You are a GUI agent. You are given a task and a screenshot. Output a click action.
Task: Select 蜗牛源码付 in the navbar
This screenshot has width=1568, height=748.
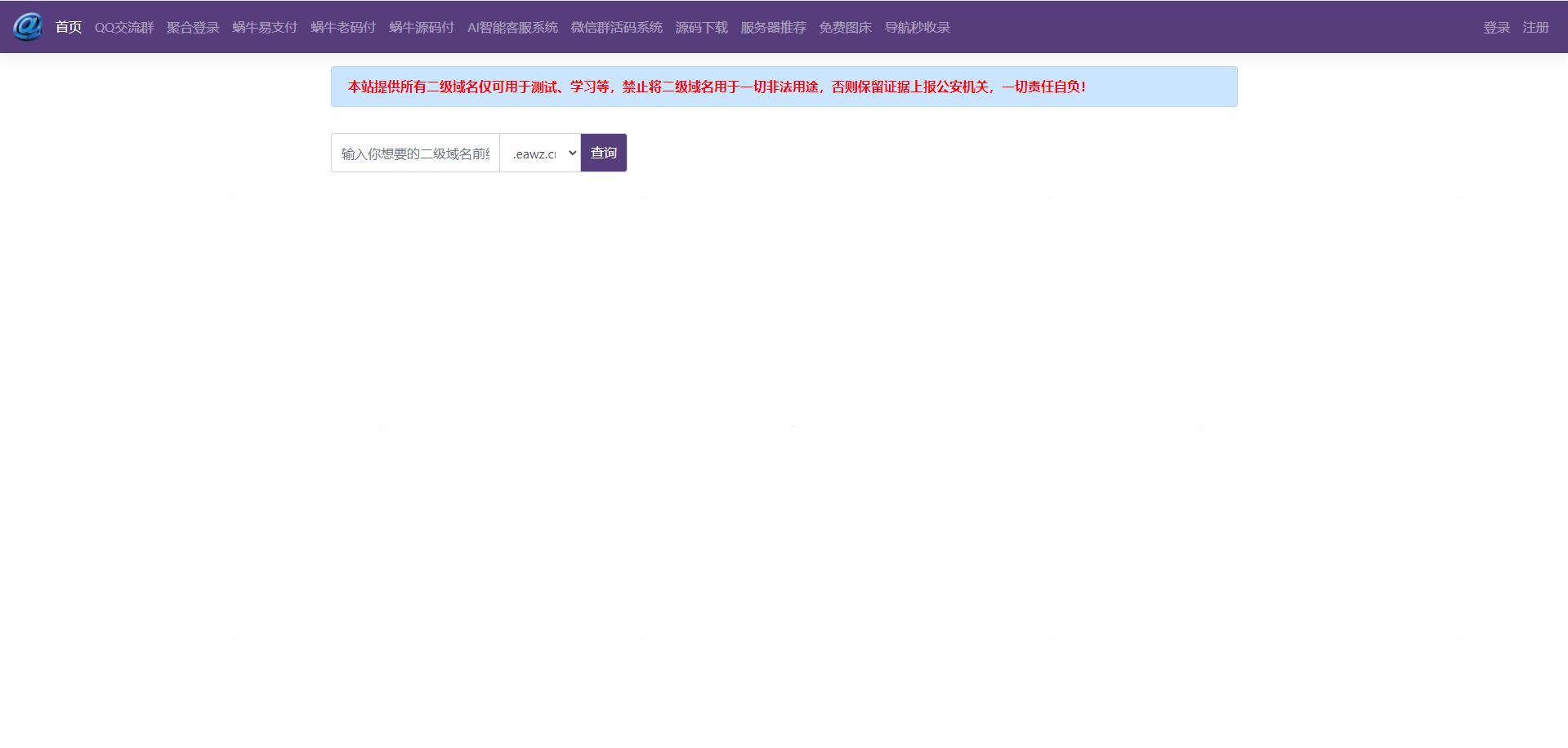[422, 28]
